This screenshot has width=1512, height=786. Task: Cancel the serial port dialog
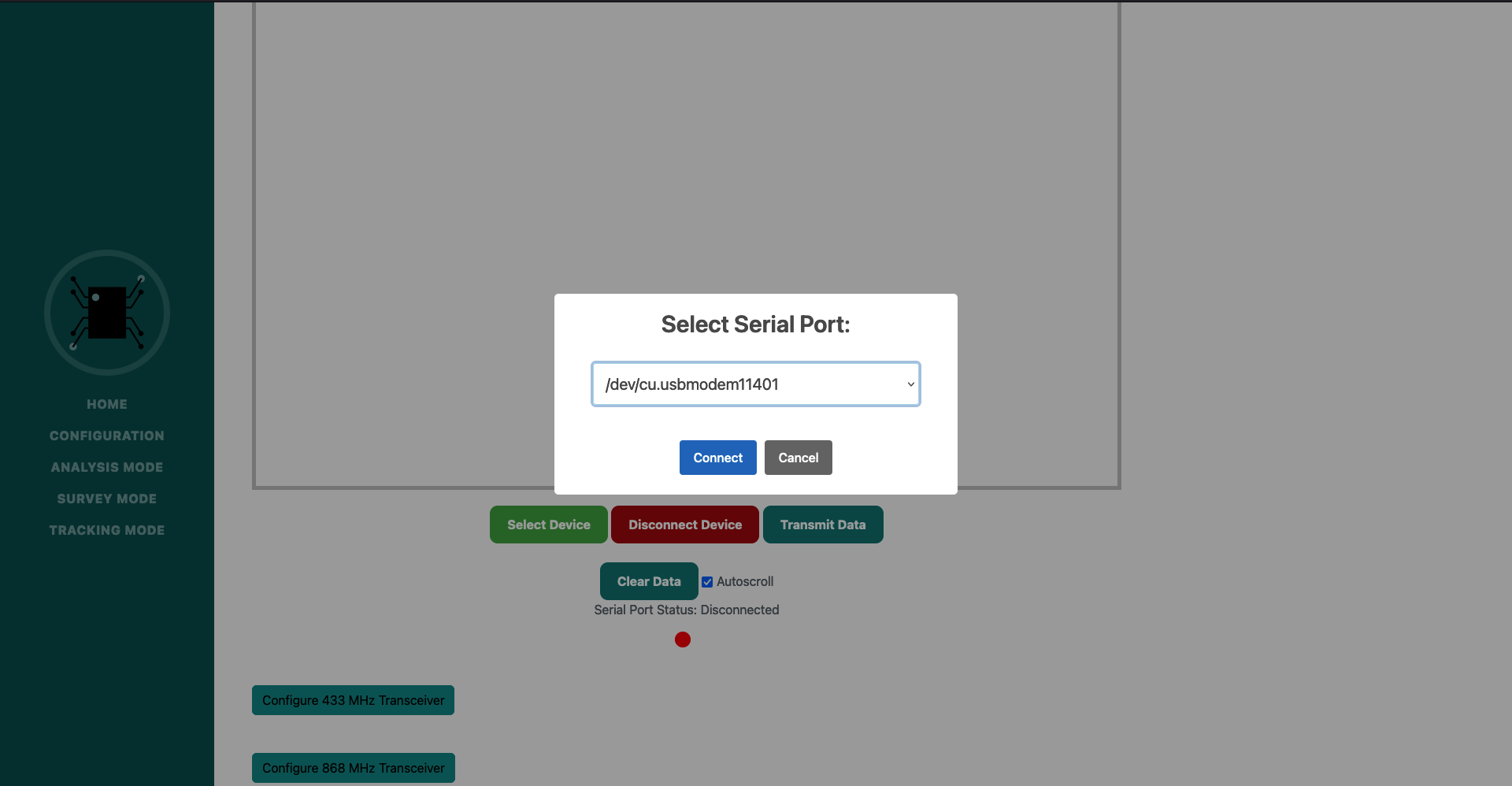[798, 458]
